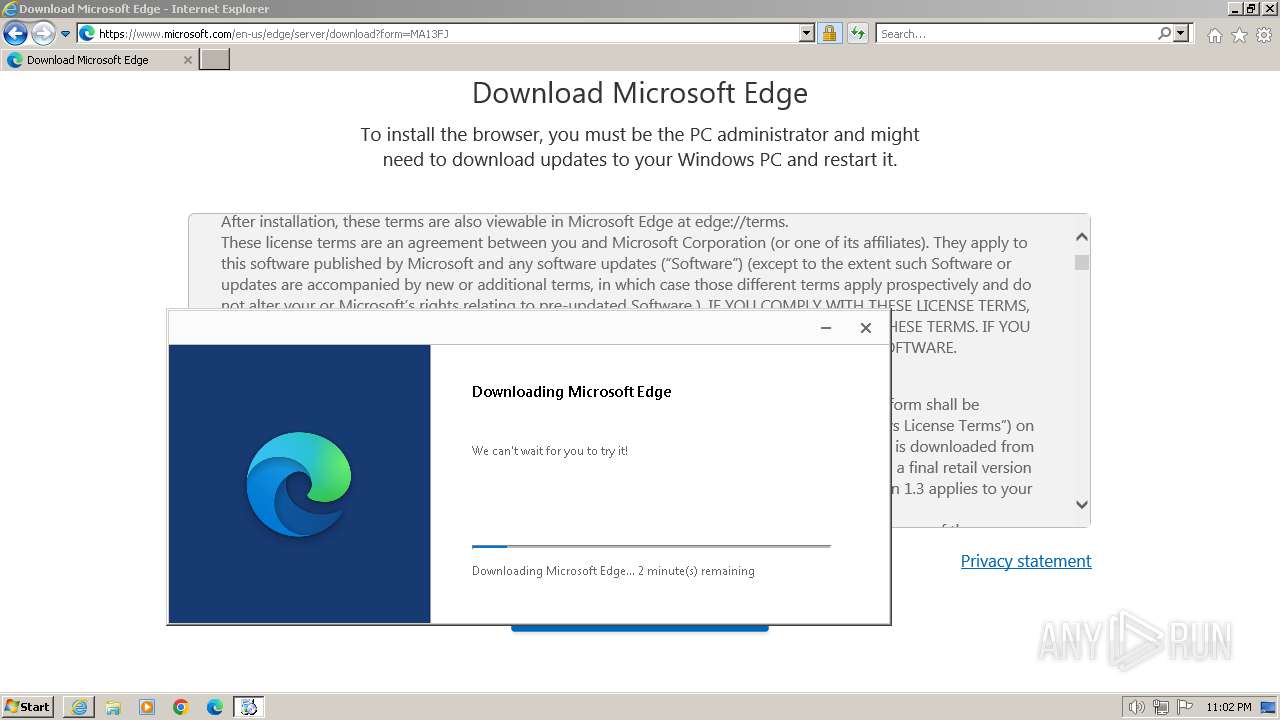Click the Download Microsoft Edge page heading
This screenshot has height=720, width=1280.
pyautogui.click(x=640, y=93)
